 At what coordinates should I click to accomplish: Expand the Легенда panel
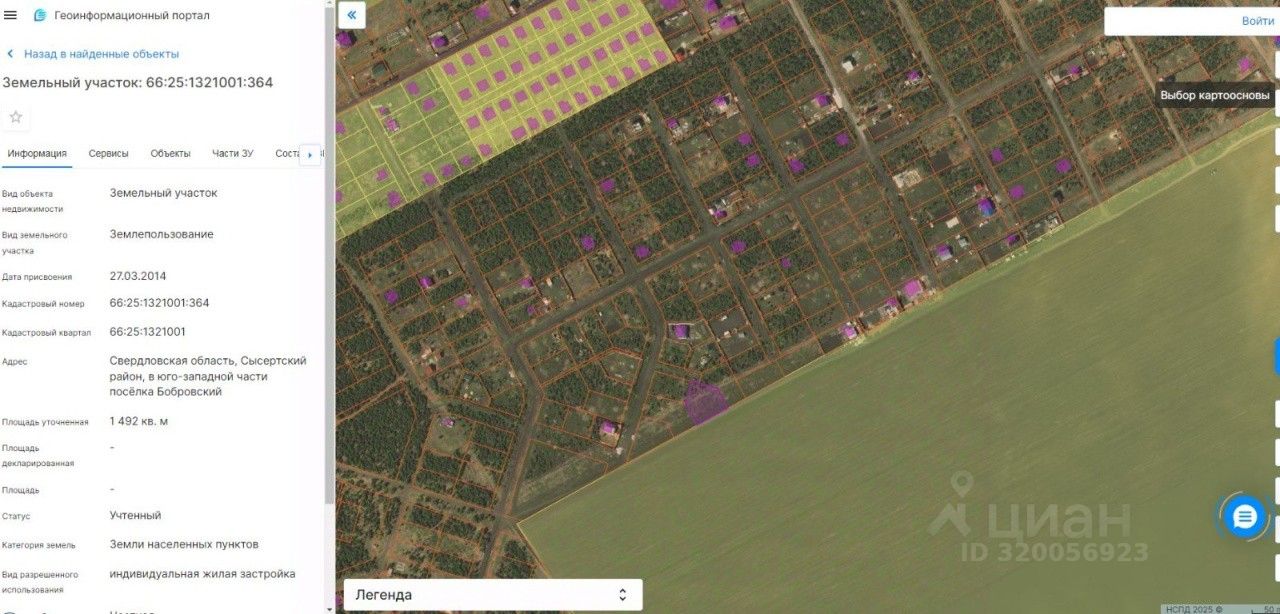coord(493,595)
